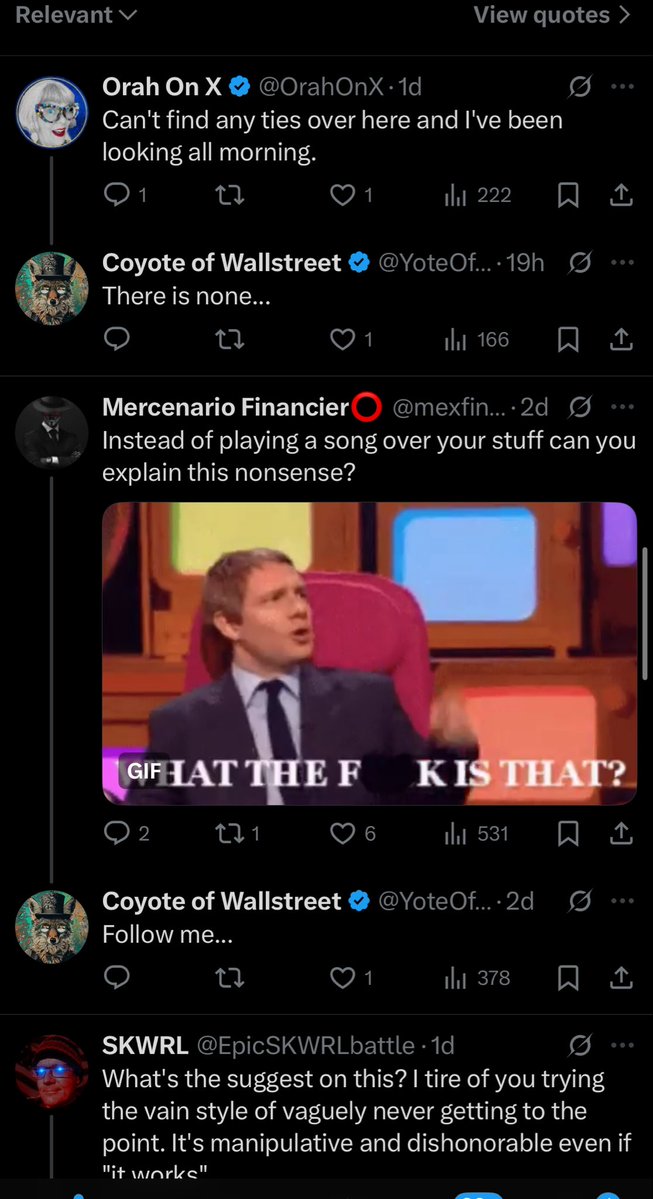Open the Coyote of Wallstreet profile avatar
Viewport: 653px width, 1199px height.
click(x=52, y=927)
